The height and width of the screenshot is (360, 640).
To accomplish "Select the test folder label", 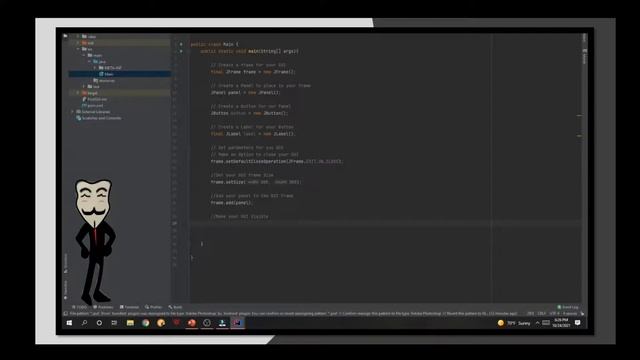I will pyautogui.click(x=96, y=87).
